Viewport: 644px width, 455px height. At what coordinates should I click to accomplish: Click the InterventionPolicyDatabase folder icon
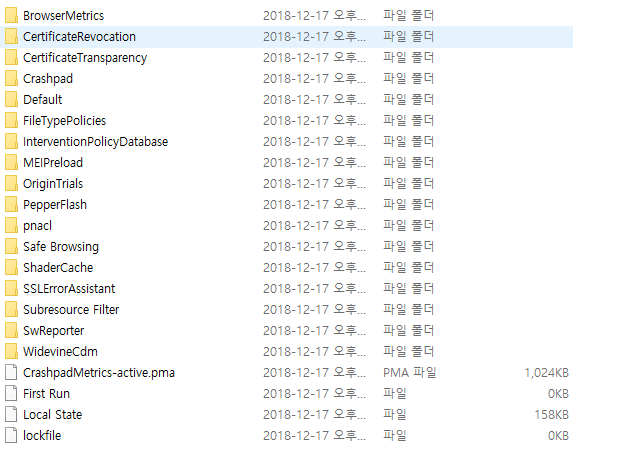(11, 142)
